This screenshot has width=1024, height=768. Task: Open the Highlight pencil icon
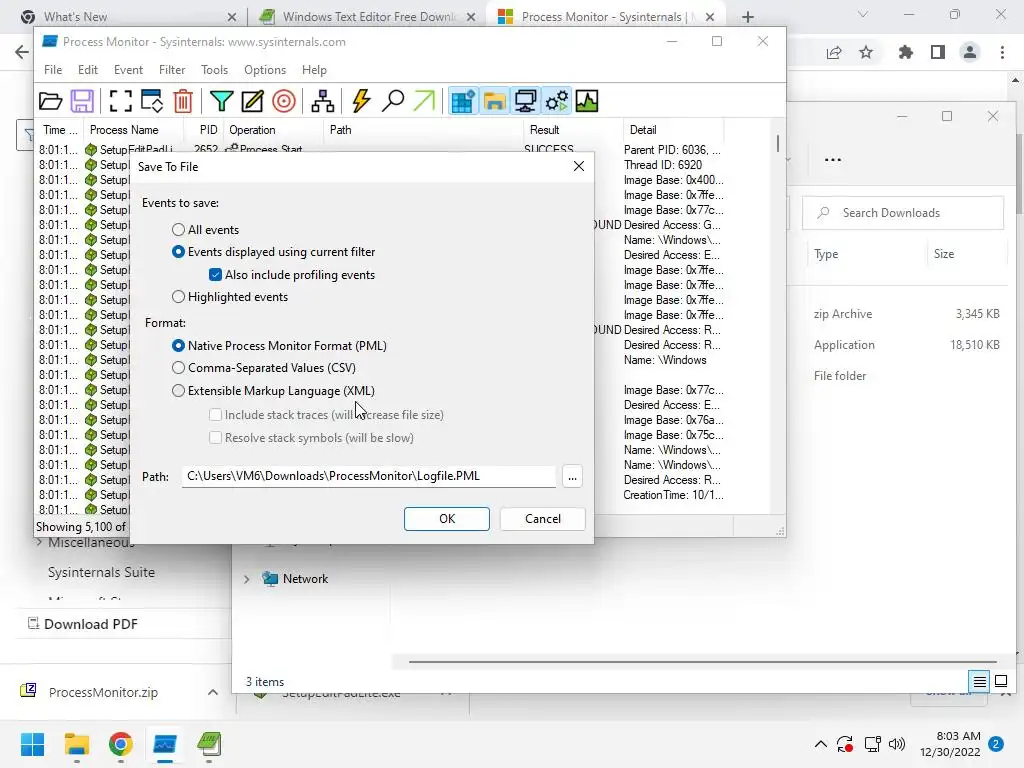252,101
